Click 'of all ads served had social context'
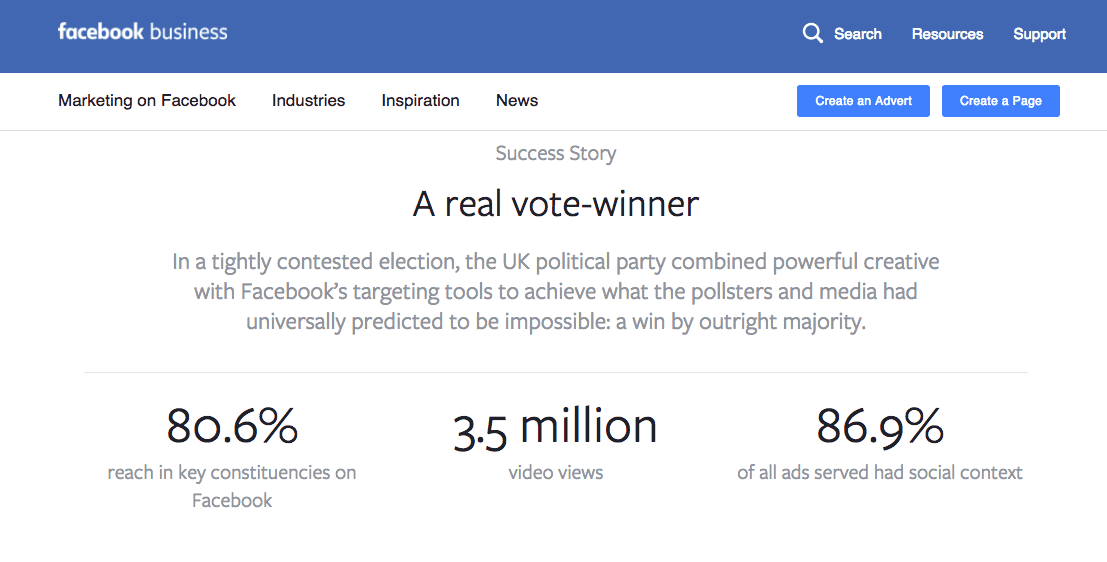 (880, 472)
